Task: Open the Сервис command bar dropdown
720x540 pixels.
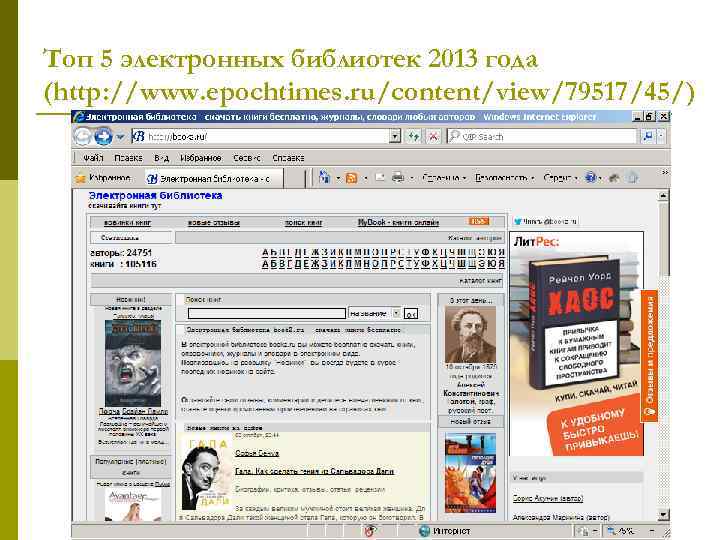Action: pyautogui.click(x=560, y=178)
